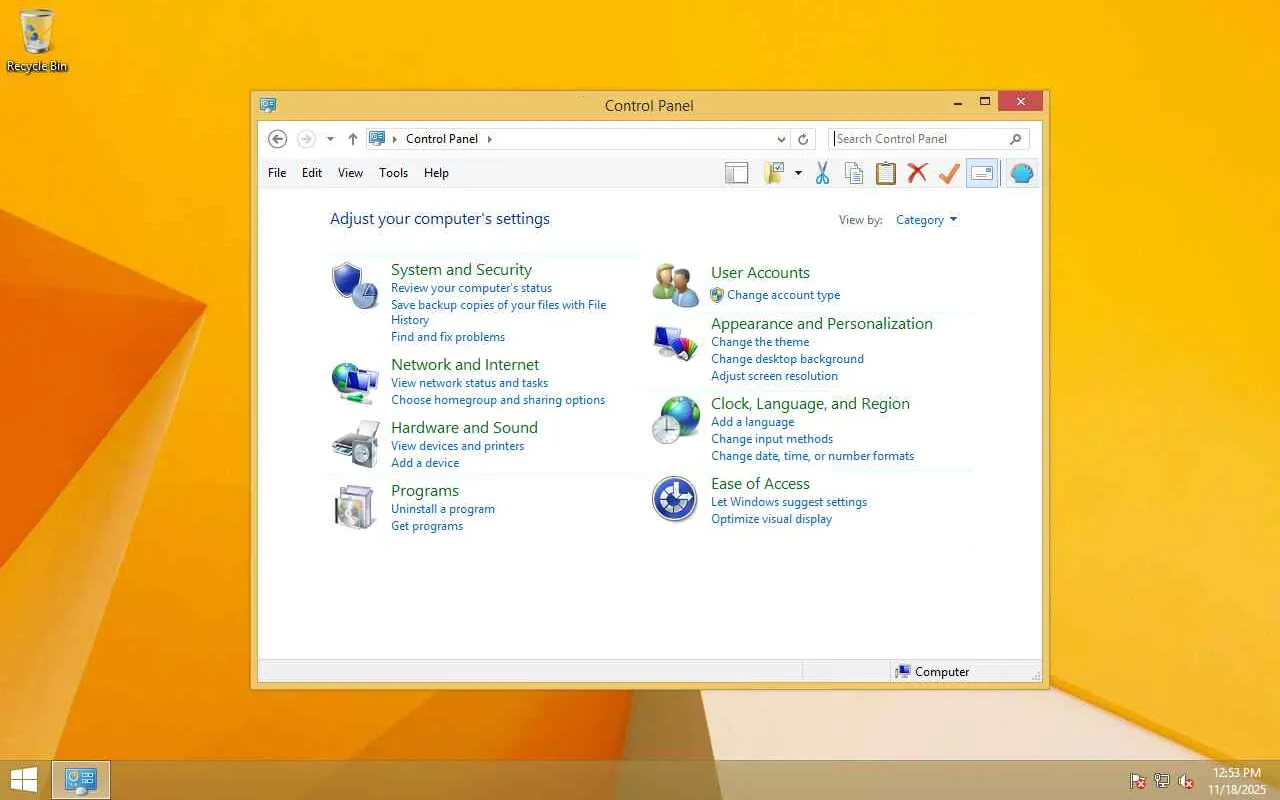Click the highlighted card toolbar icon
Viewport: 1280px width, 800px height.
click(982, 173)
